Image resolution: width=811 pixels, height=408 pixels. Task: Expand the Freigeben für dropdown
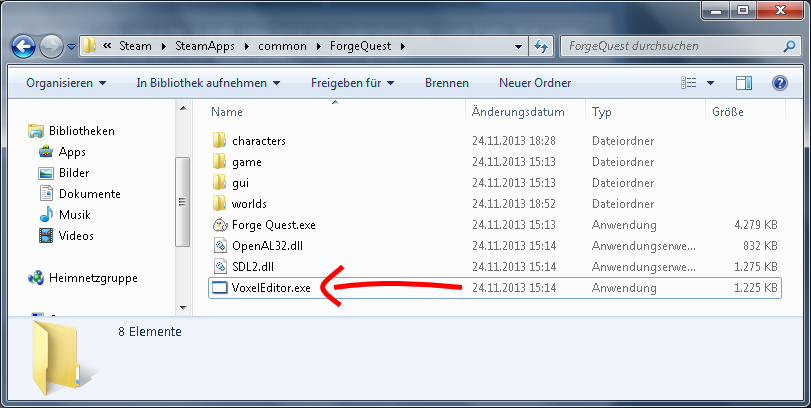352,83
